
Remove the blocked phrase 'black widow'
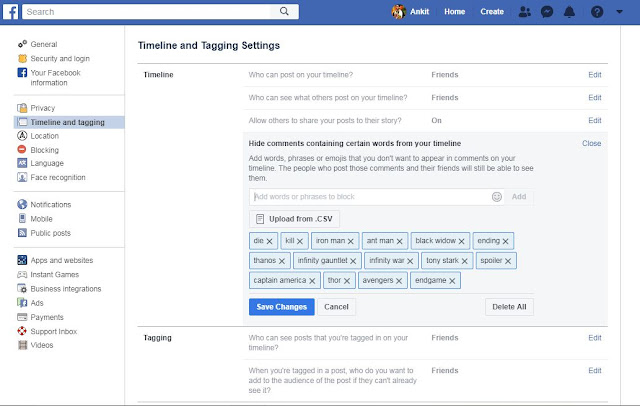click(462, 241)
